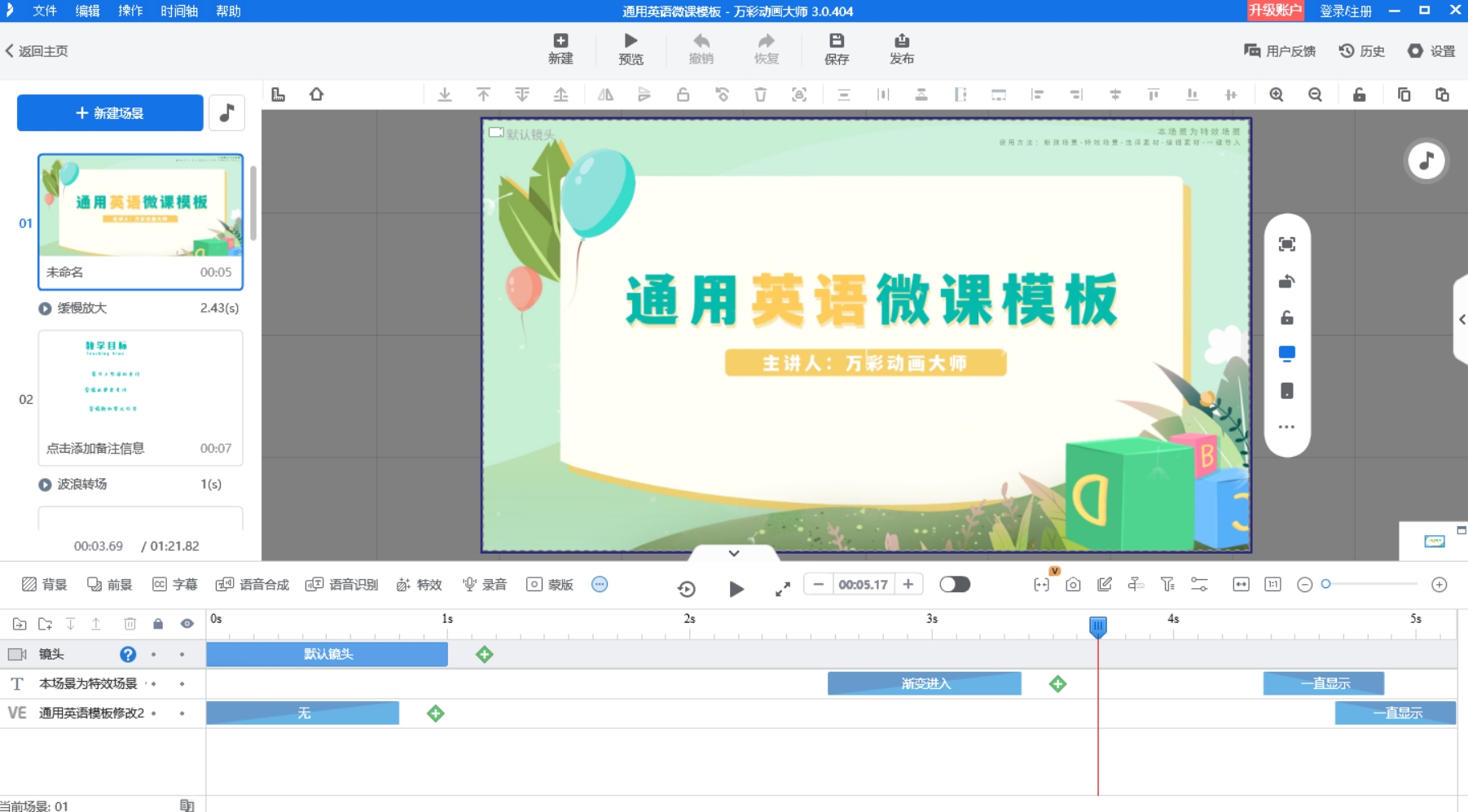Toggle the eye visibility icon in timeline header

click(x=187, y=624)
